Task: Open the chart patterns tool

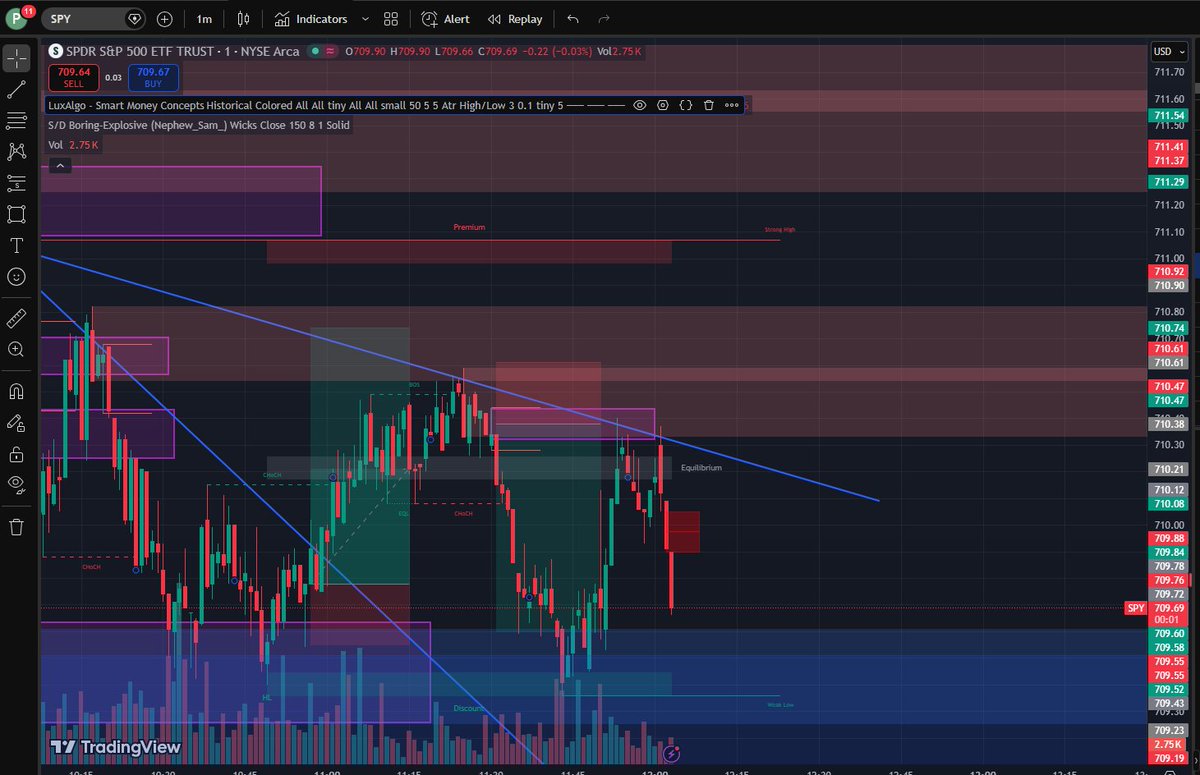Action: (x=16, y=152)
